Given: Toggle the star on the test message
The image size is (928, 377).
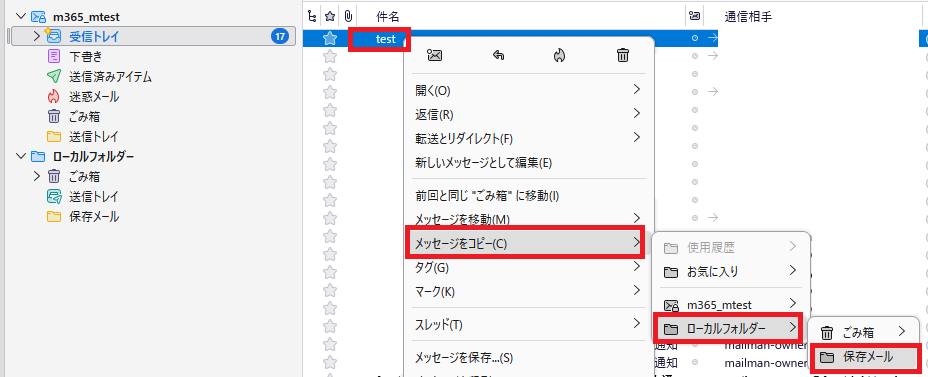Looking at the screenshot, I should click(330, 38).
